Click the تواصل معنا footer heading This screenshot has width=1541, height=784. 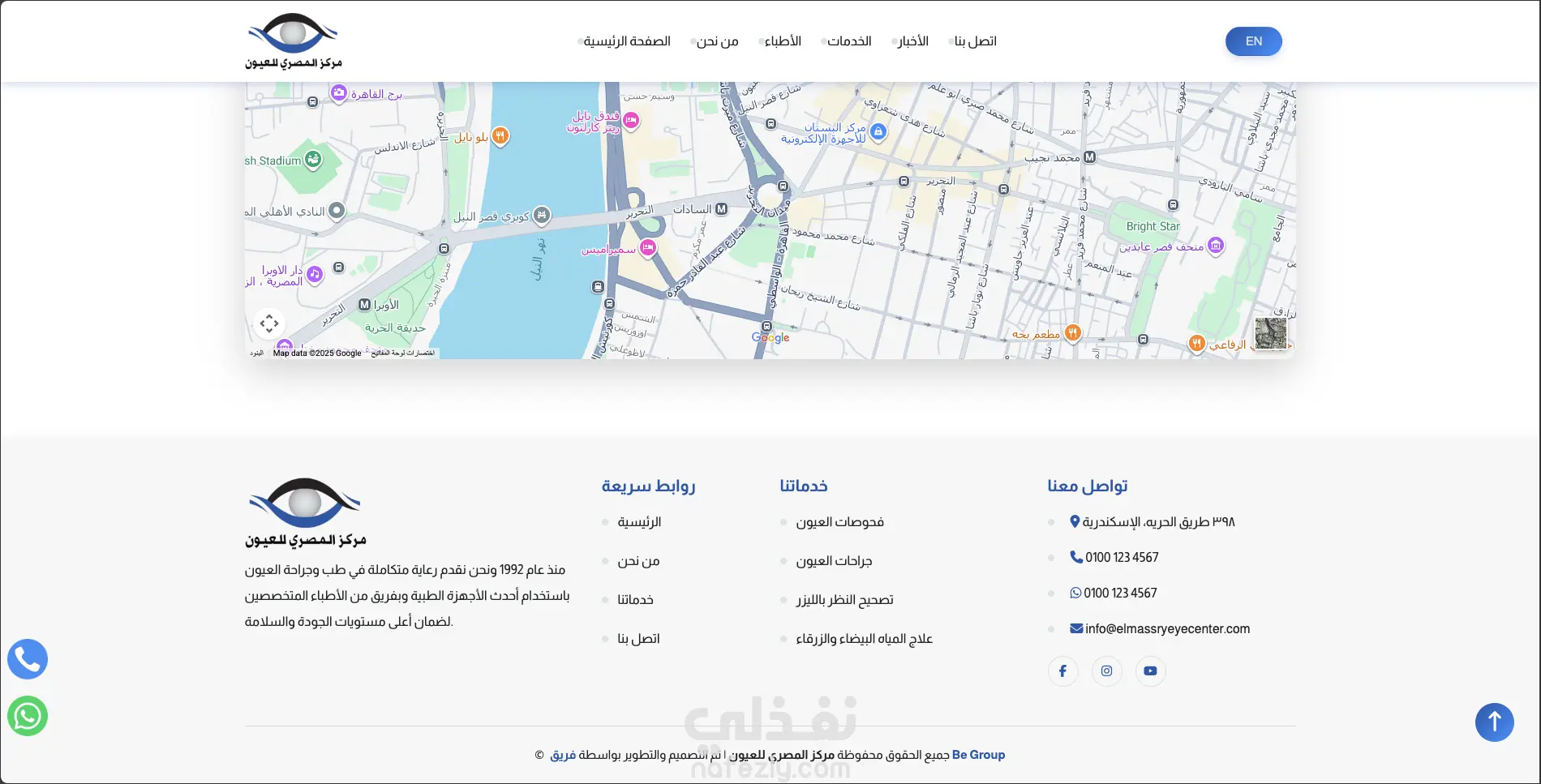click(x=1087, y=486)
